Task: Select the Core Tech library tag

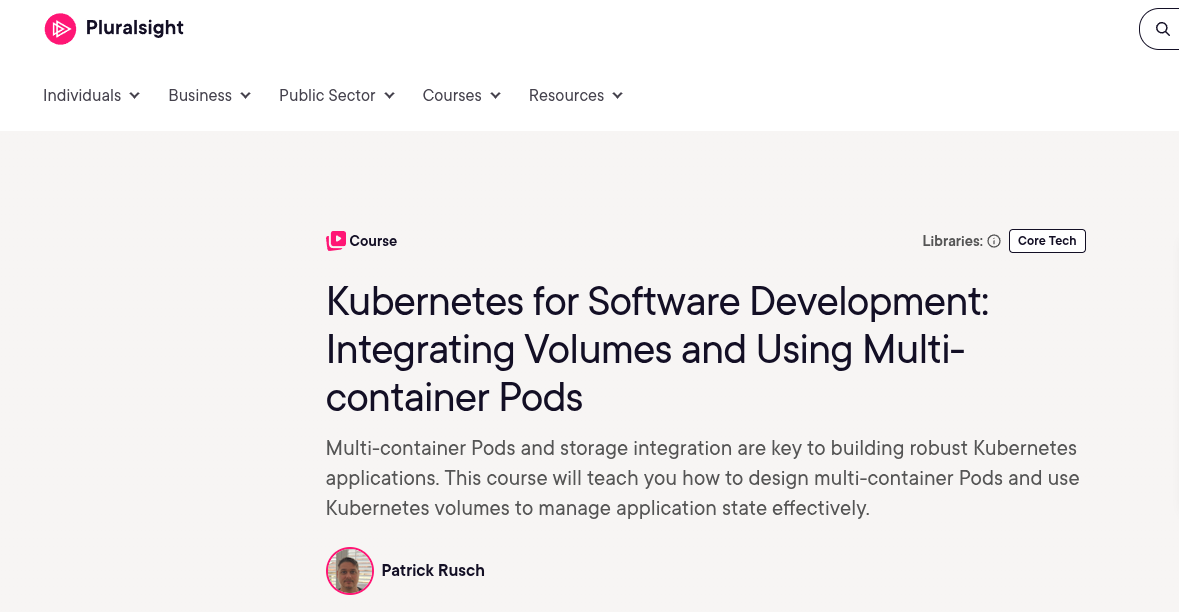Action: coord(1047,241)
